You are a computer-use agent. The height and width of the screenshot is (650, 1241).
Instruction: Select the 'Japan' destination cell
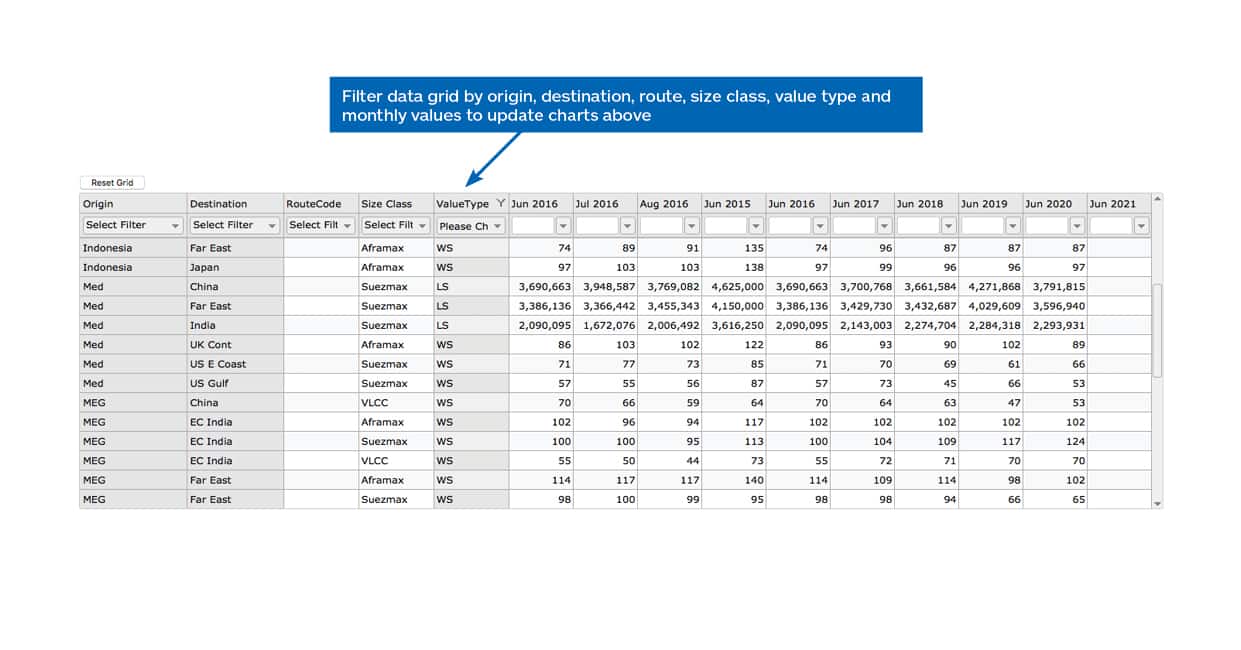(x=235, y=267)
